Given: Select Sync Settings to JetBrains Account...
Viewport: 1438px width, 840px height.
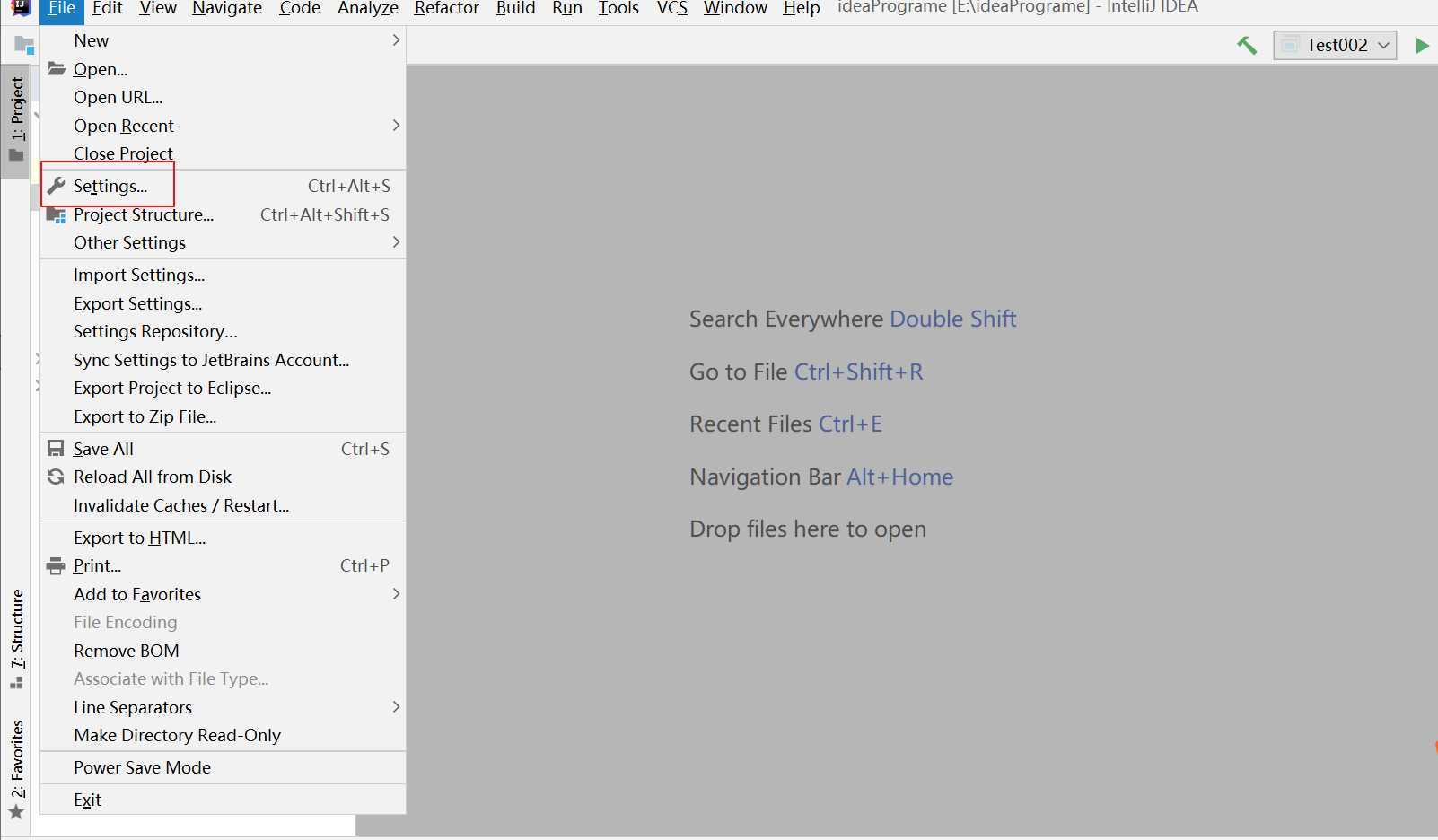Looking at the screenshot, I should [223, 360].
